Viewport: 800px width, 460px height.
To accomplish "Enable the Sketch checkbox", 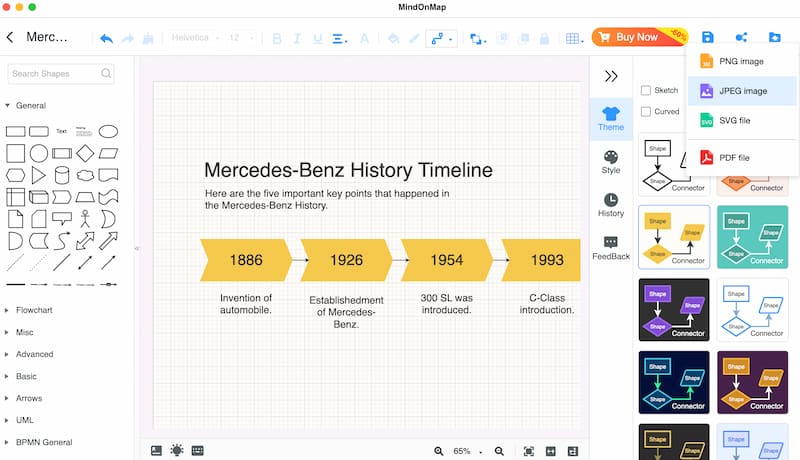I will click(645, 90).
